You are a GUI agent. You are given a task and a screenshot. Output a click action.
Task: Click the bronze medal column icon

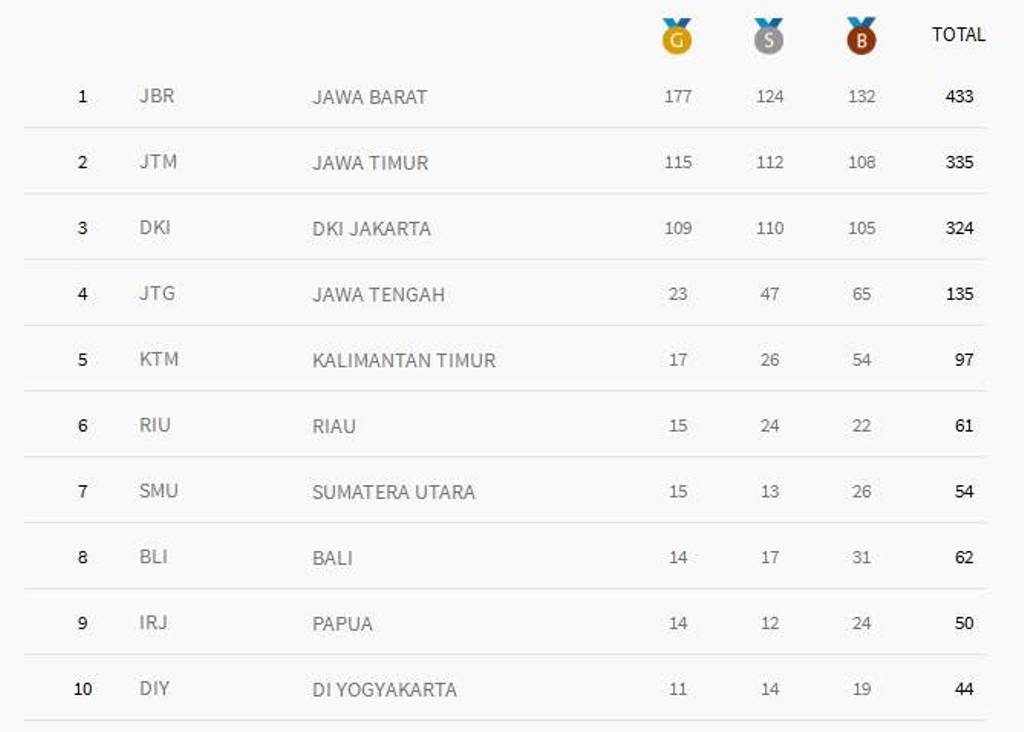[x=861, y=36]
